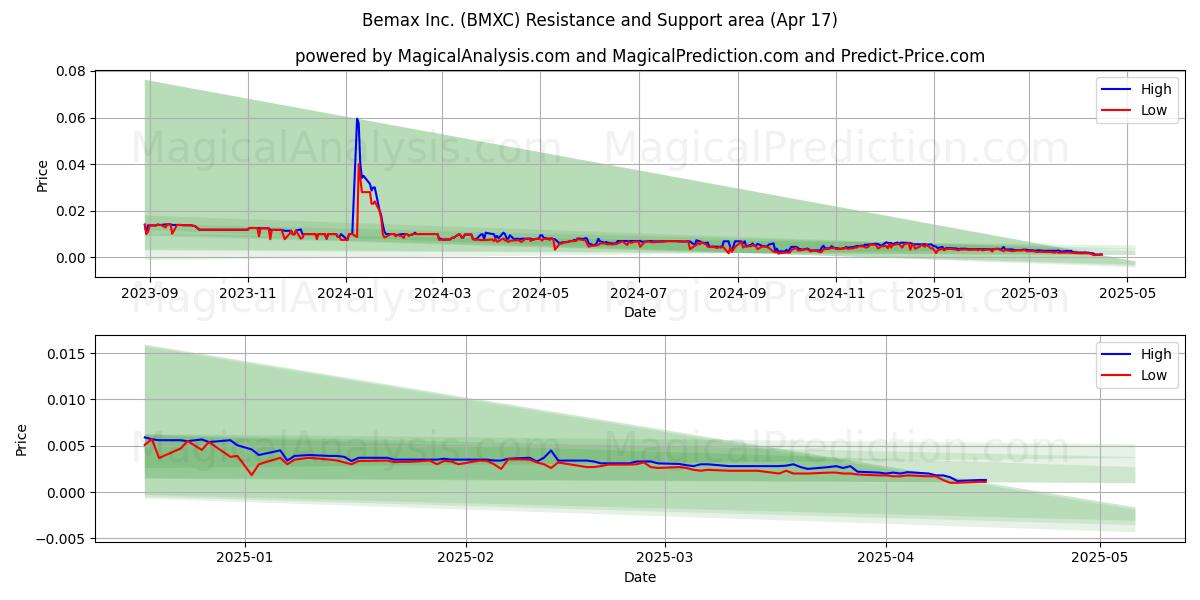Click the '2024-07' x-axis label in top chart
1200x600 pixels.
pyautogui.click(x=639, y=293)
